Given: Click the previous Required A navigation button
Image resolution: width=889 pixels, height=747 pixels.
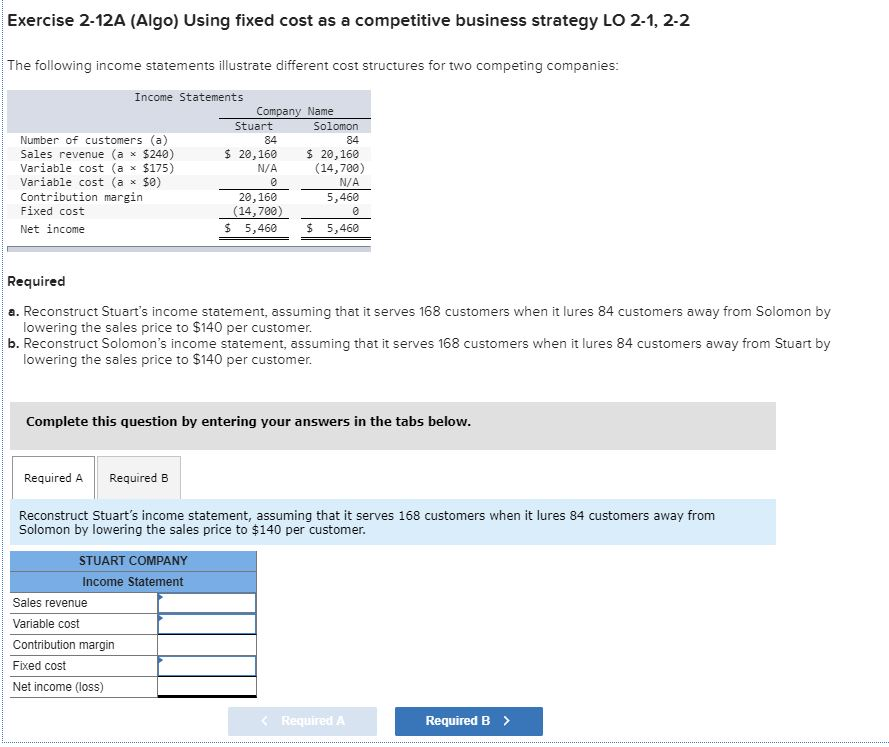Looking at the screenshot, I should [x=302, y=720].
